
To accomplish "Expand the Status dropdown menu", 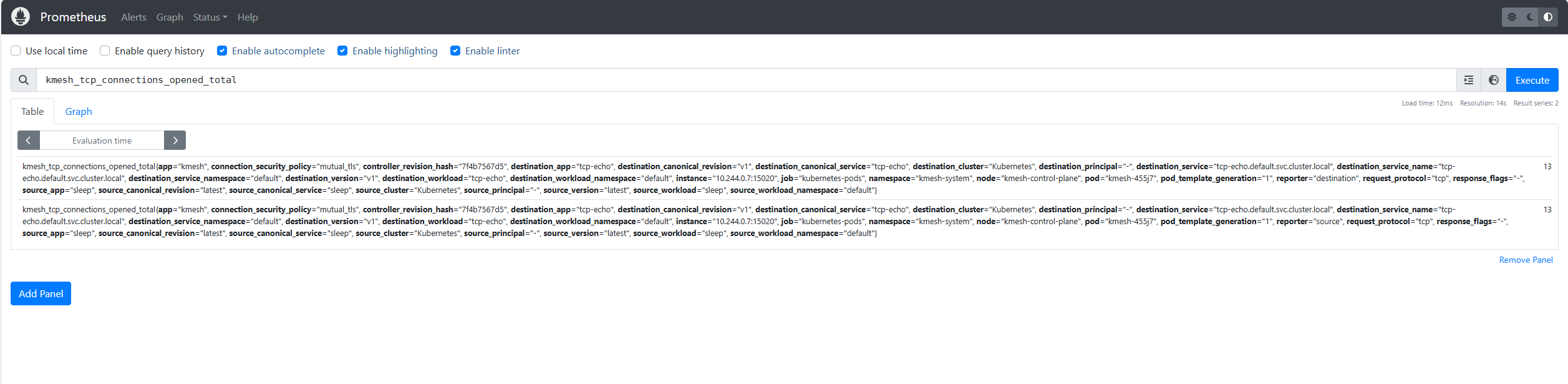I will point(210,17).
